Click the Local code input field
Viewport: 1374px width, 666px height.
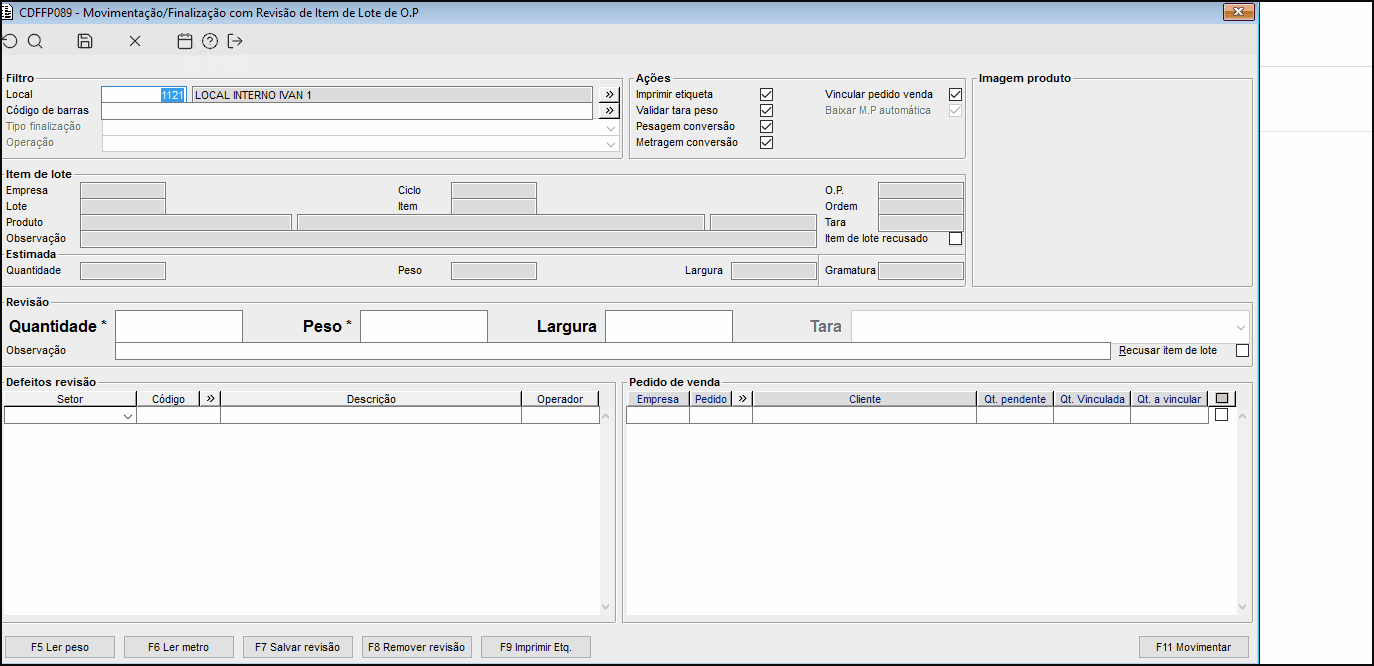coord(144,94)
